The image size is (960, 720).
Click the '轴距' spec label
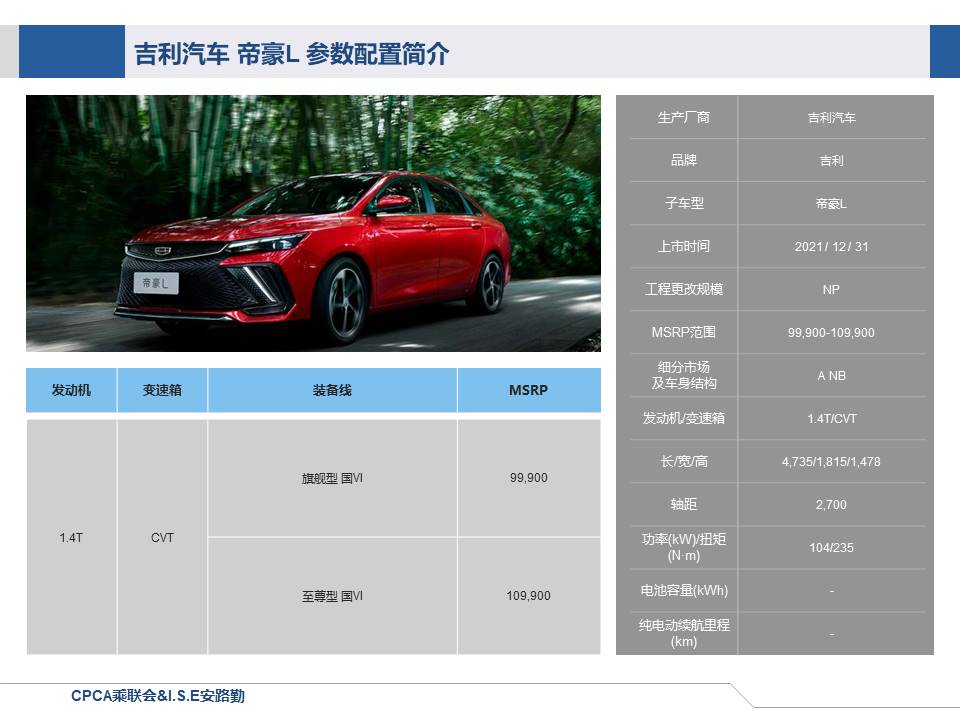[x=684, y=504]
